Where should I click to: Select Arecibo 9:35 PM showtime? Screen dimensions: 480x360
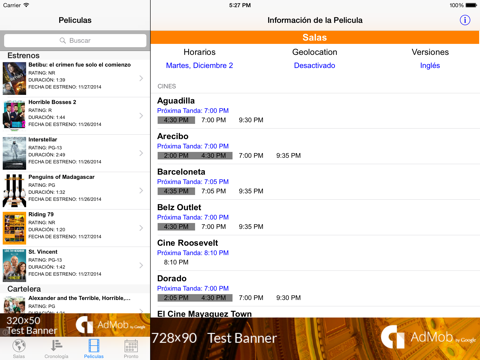(288, 156)
